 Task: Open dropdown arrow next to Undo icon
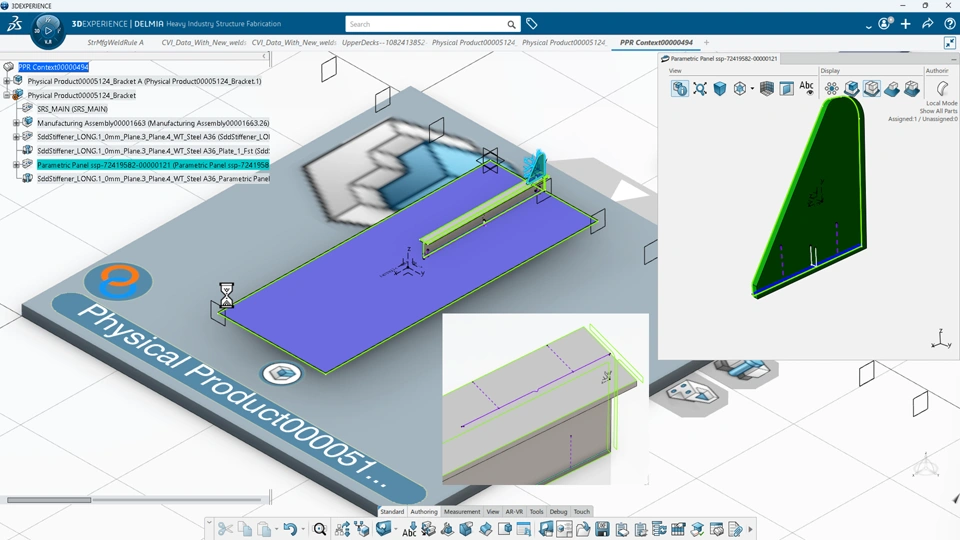(303, 529)
